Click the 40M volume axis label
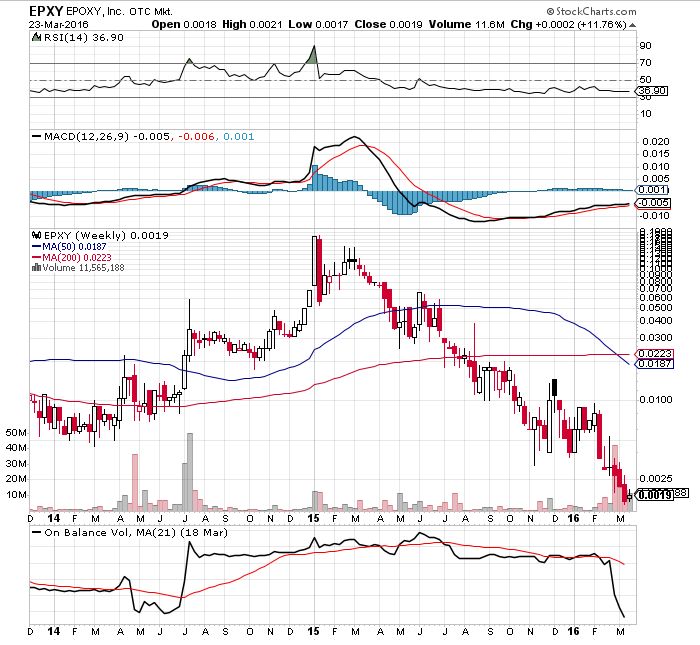This screenshot has height=645, width=700. [x=16, y=448]
